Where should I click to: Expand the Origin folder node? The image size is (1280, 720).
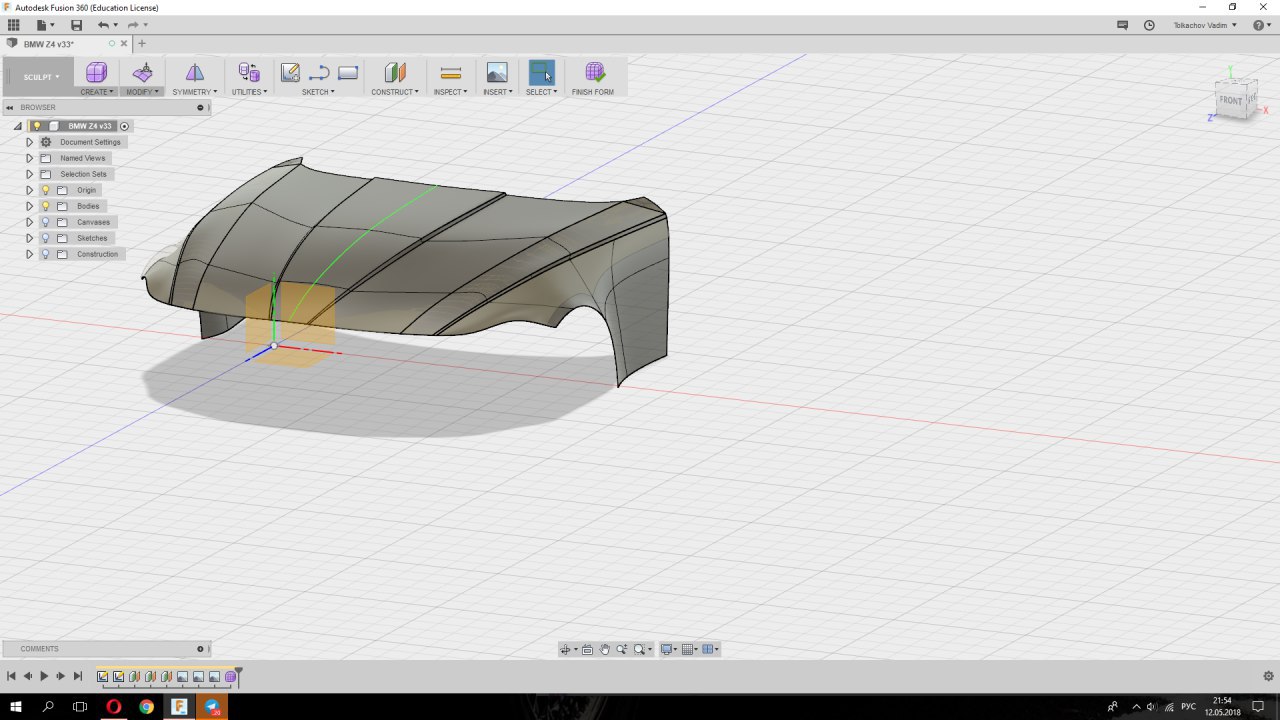point(29,190)
